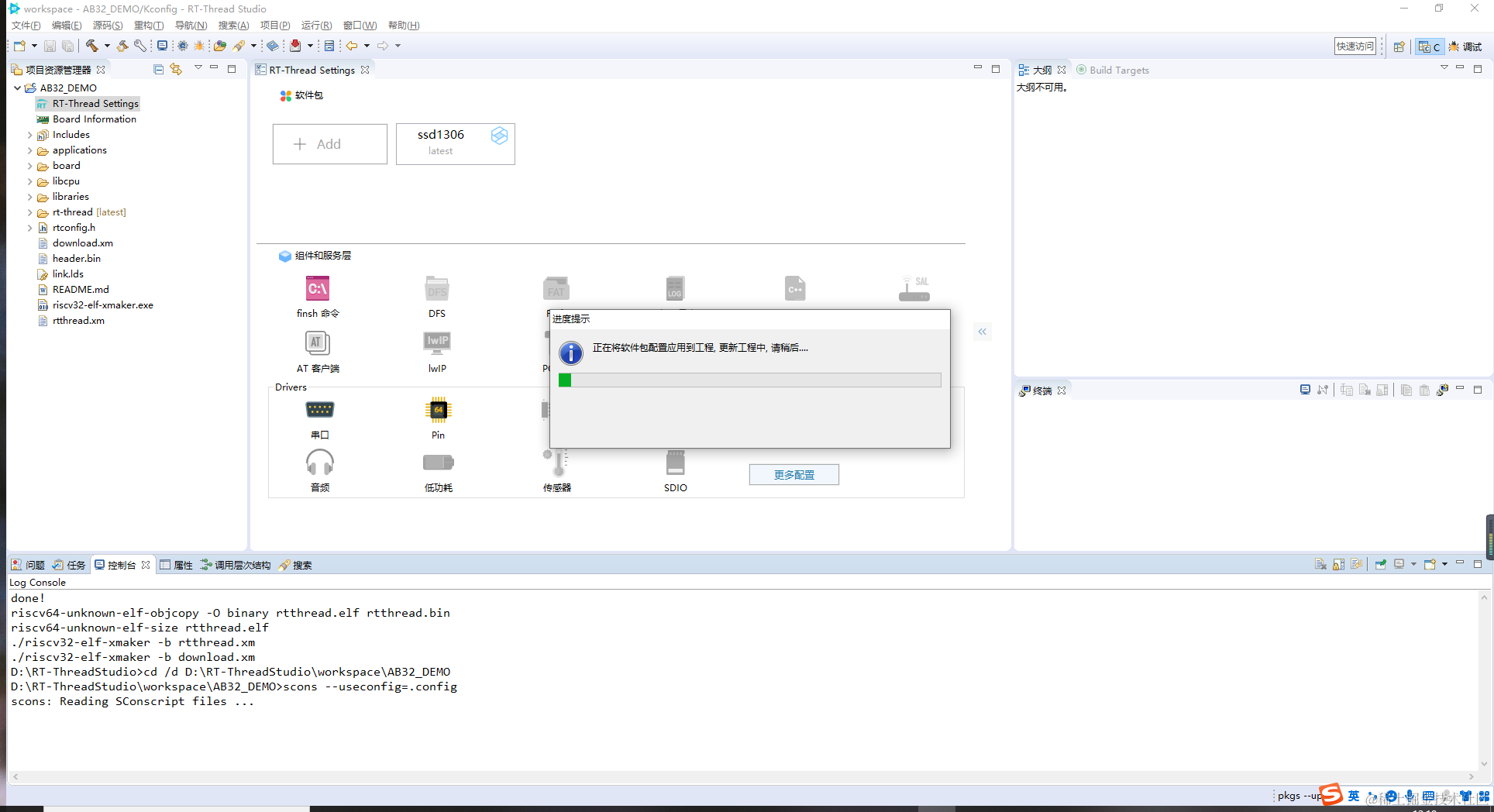Click the blue book help icon in toolbar
Screen dimensions: 1494x812
coord(273,46)
